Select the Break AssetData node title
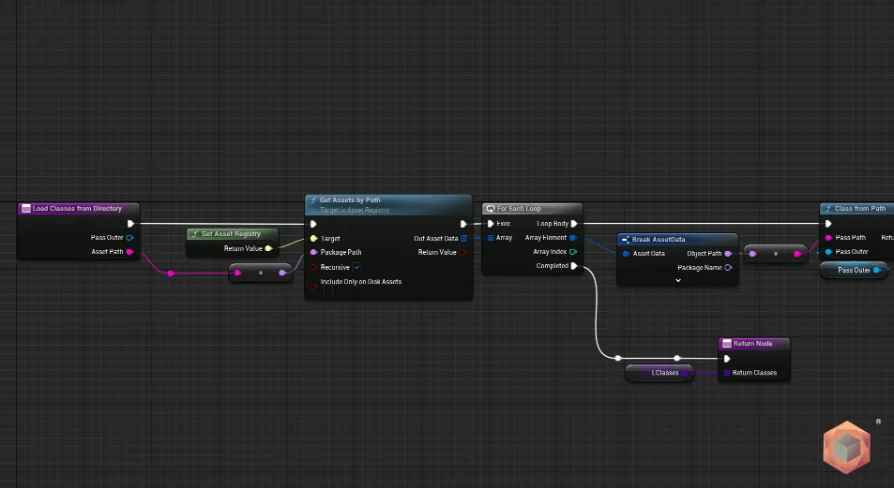This screenshot has height=488, width=894. click(659, 239)
